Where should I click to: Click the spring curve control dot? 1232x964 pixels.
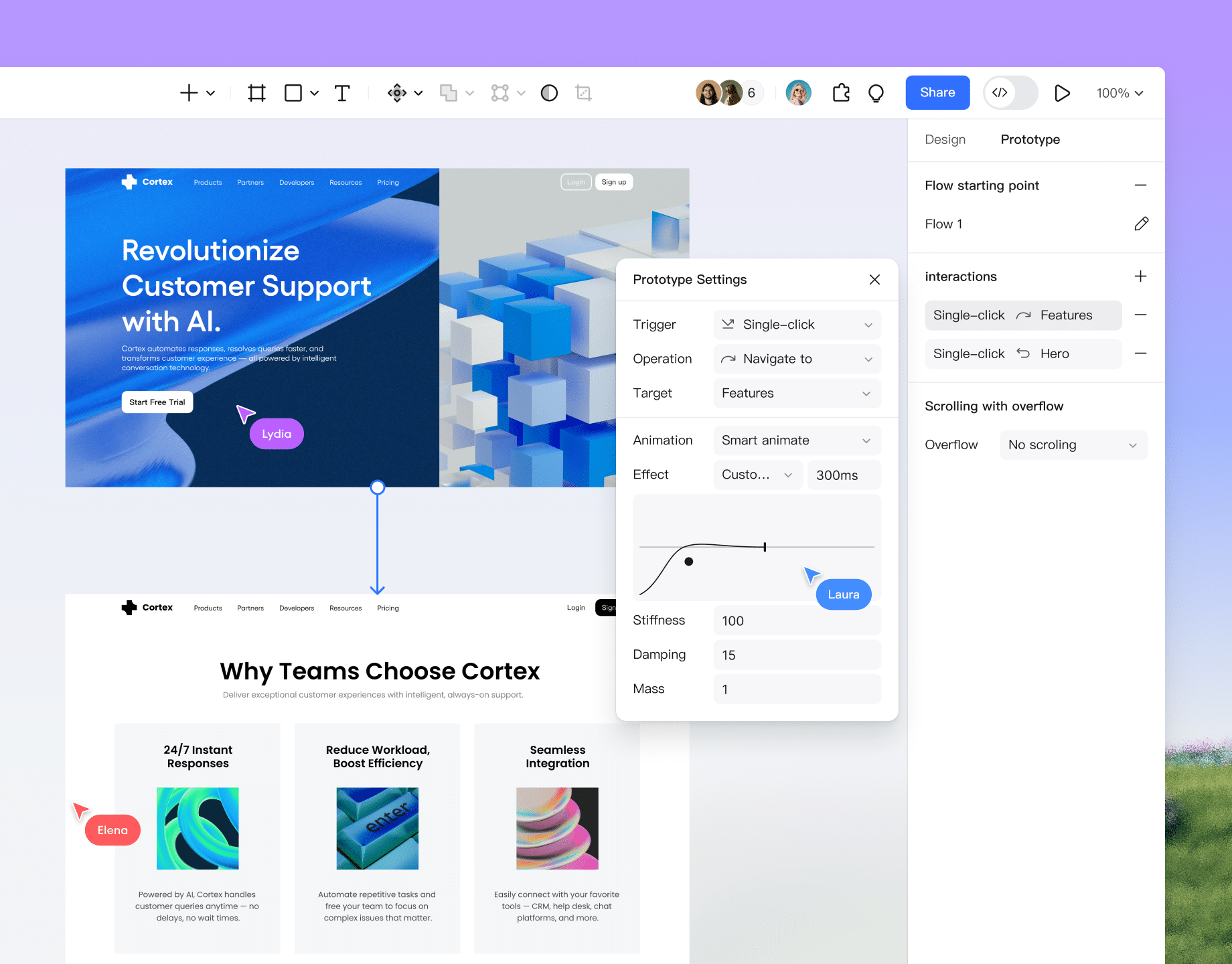[689, 562]
